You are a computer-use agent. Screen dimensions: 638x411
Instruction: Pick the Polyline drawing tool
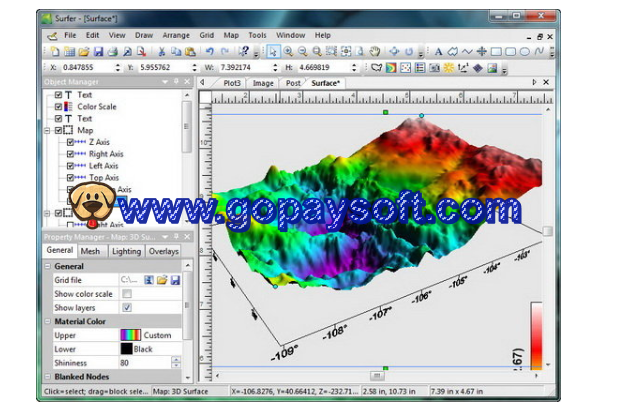point(467,51)
